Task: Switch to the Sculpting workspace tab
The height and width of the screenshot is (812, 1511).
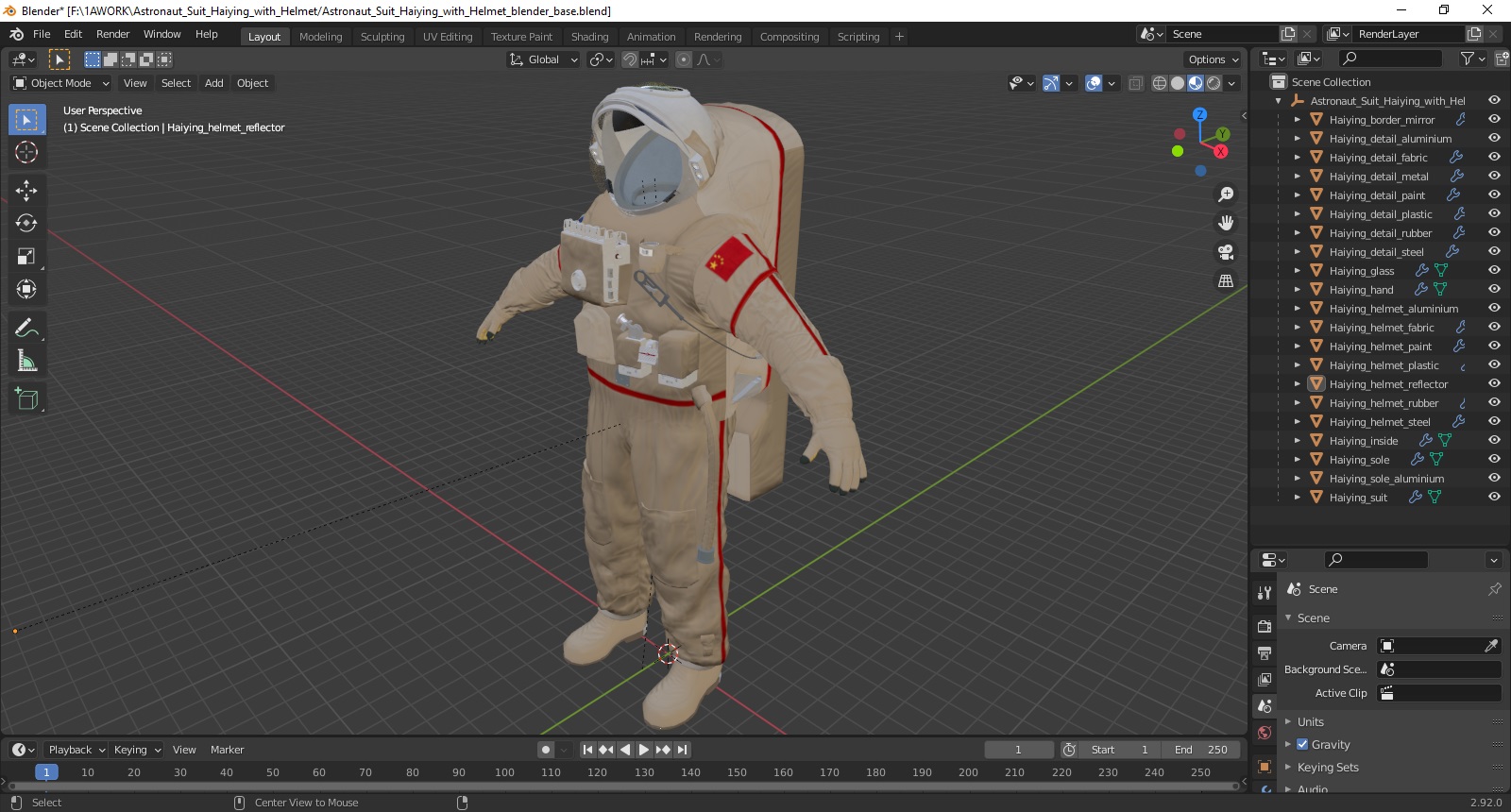Action: click(382, 37)
